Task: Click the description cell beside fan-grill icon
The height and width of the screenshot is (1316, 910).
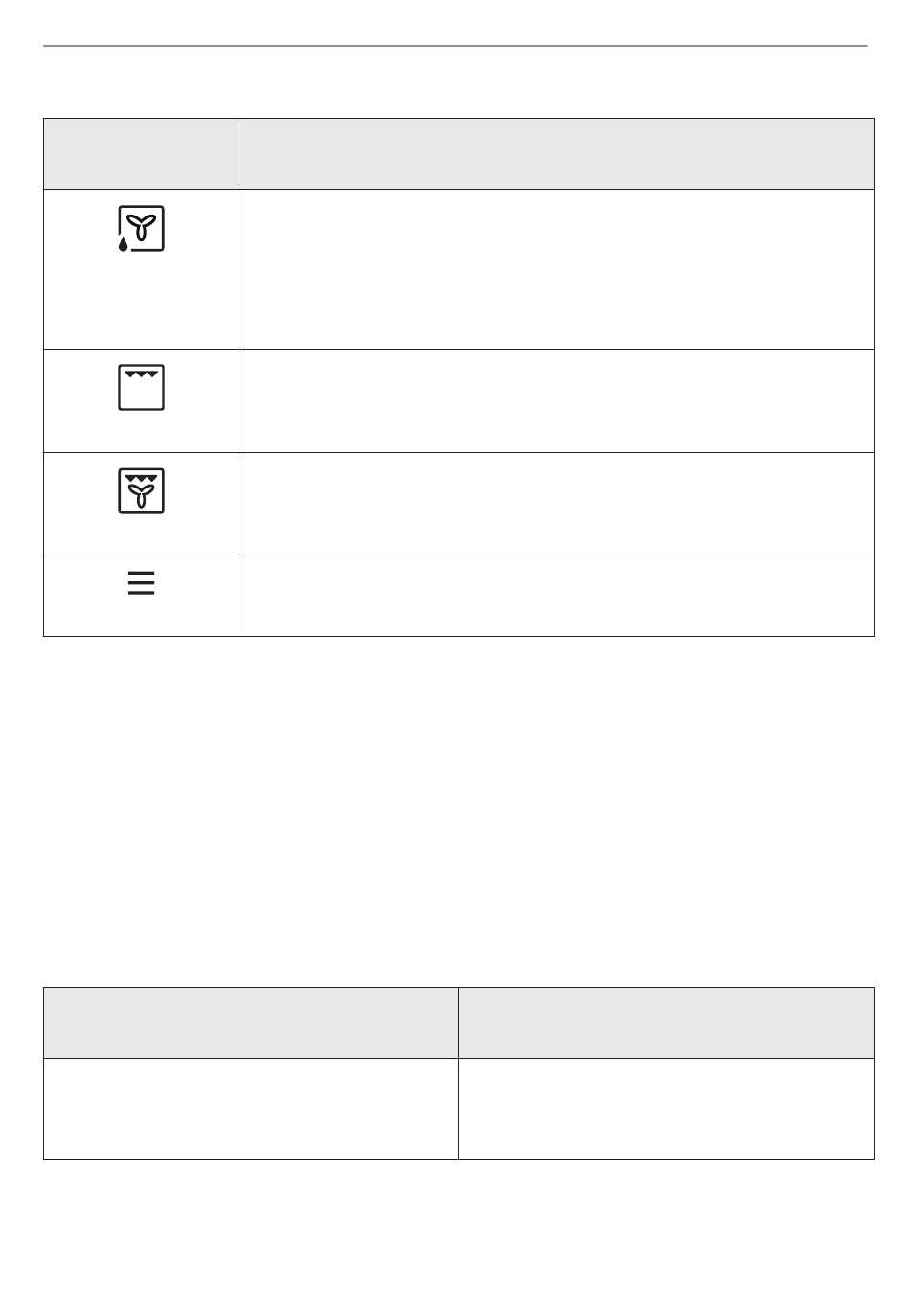Action: 557,504
